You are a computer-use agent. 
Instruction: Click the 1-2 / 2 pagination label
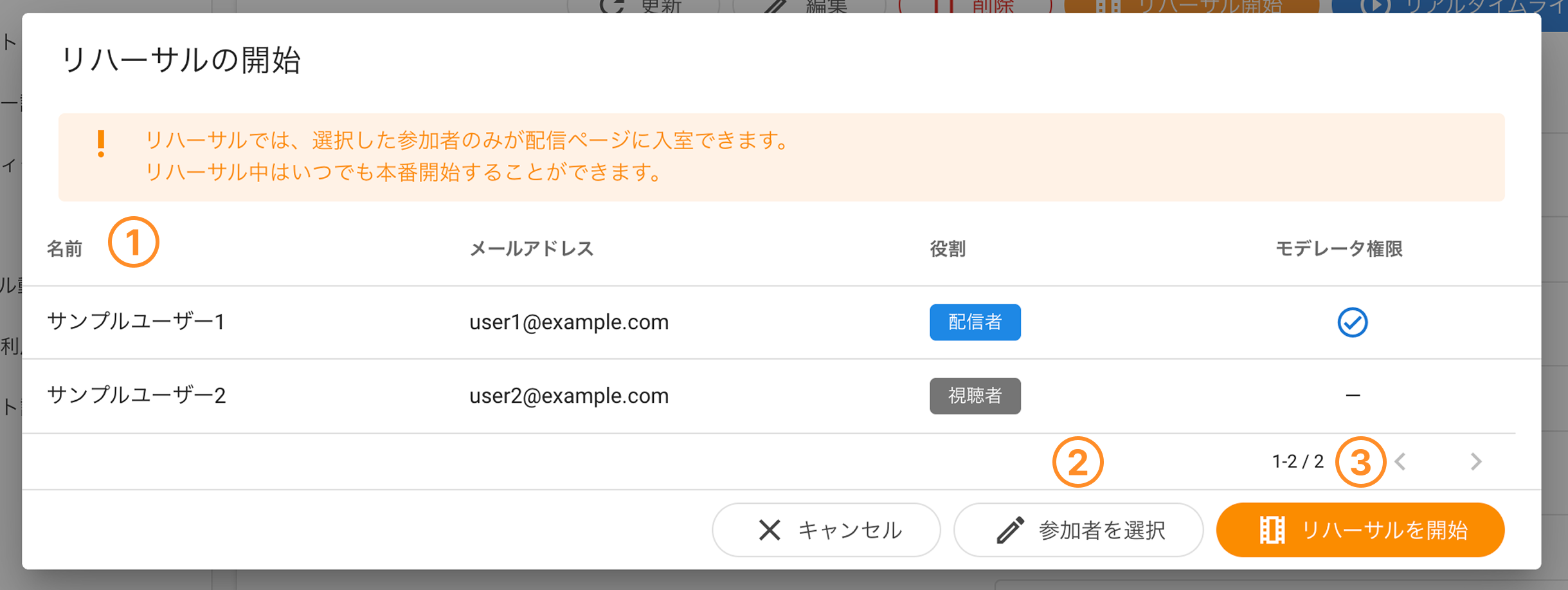click(x=1298, y=461)
